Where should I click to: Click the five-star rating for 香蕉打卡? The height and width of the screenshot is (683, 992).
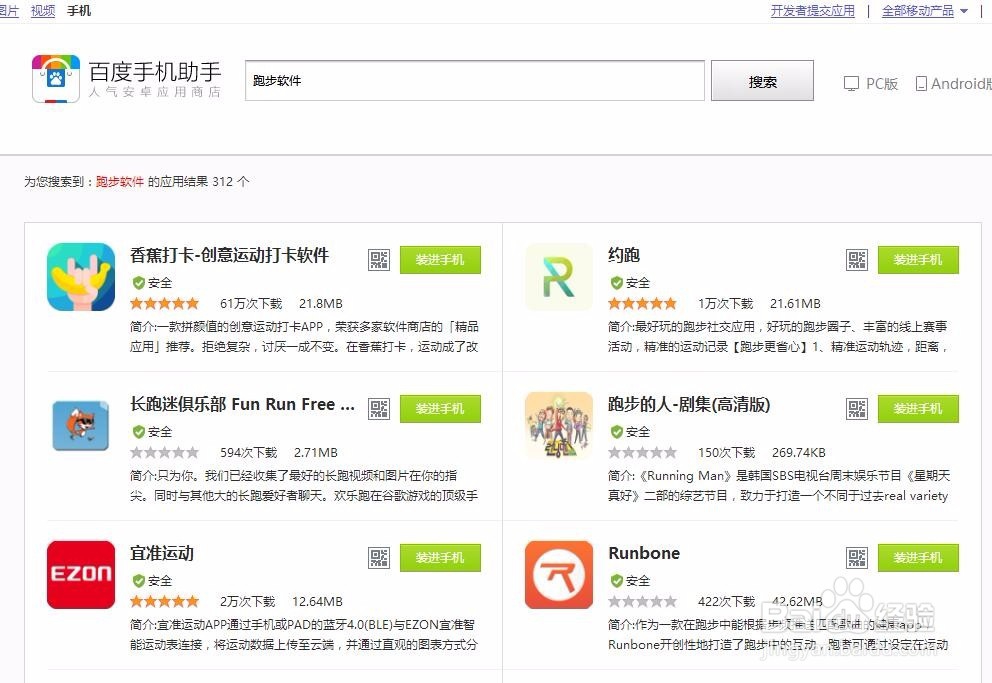(164, 302)
